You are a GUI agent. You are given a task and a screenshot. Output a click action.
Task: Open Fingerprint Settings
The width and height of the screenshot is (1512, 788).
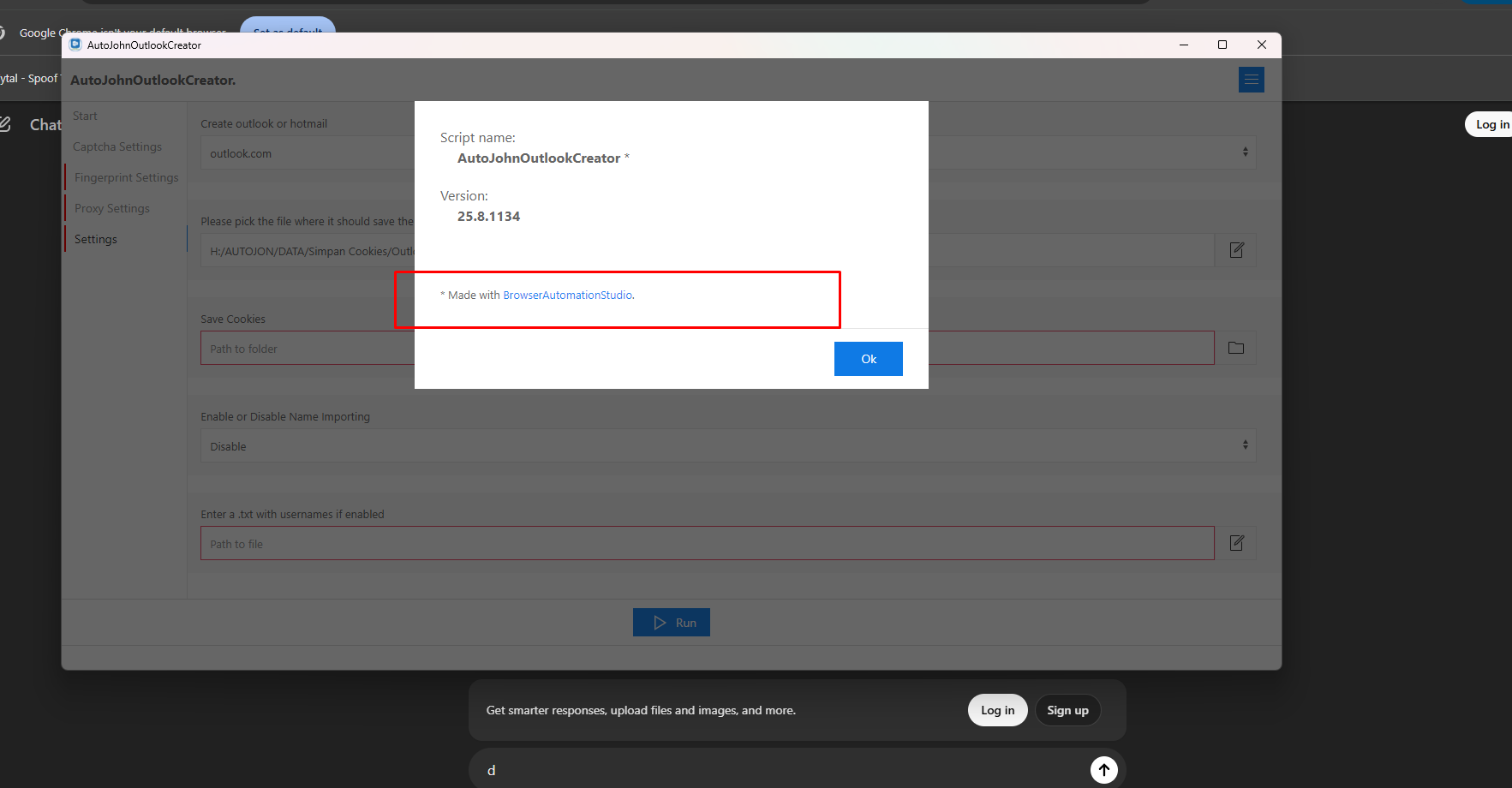(x=127, y=176)
